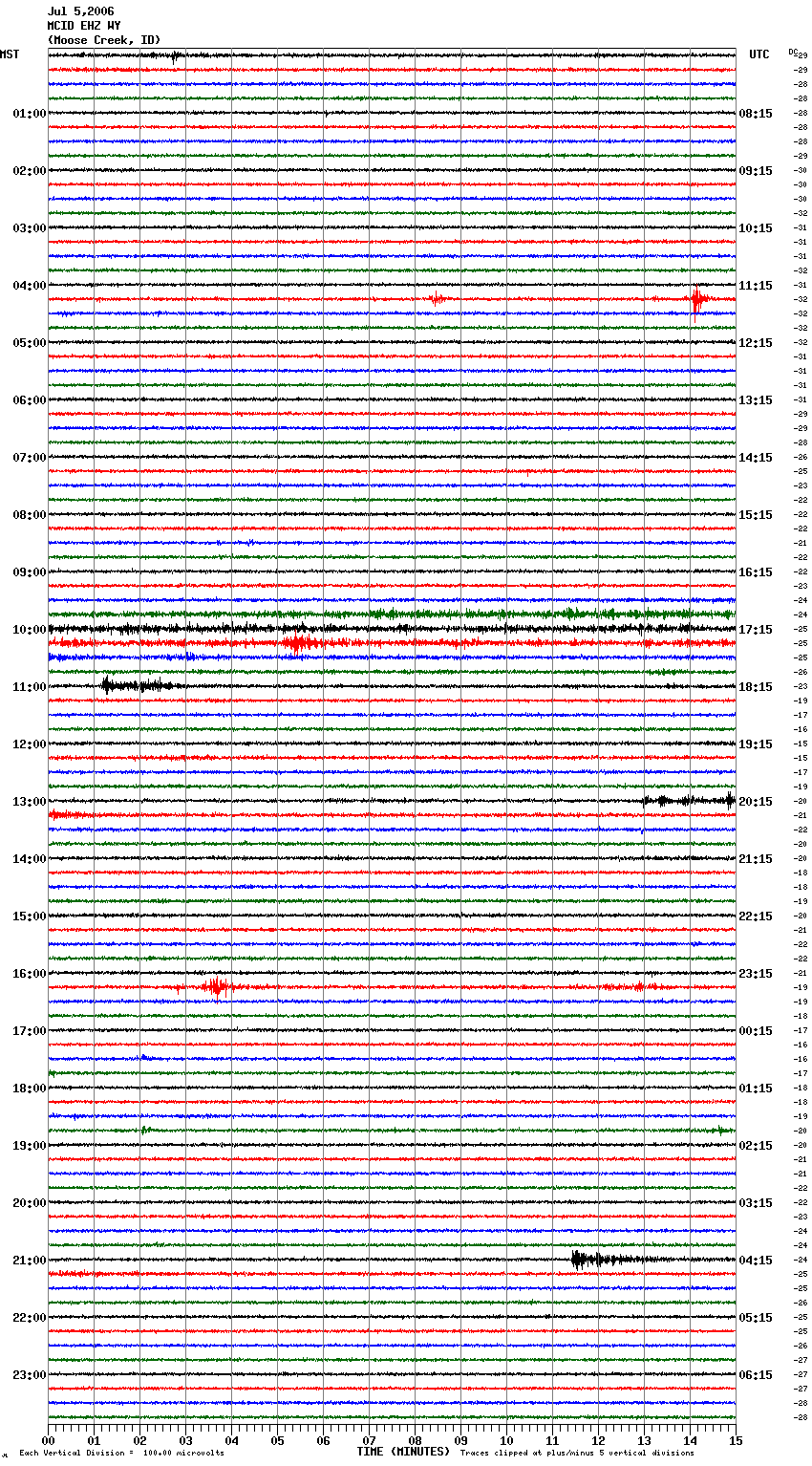Click the black event ending the 13:00 trace

690,801
